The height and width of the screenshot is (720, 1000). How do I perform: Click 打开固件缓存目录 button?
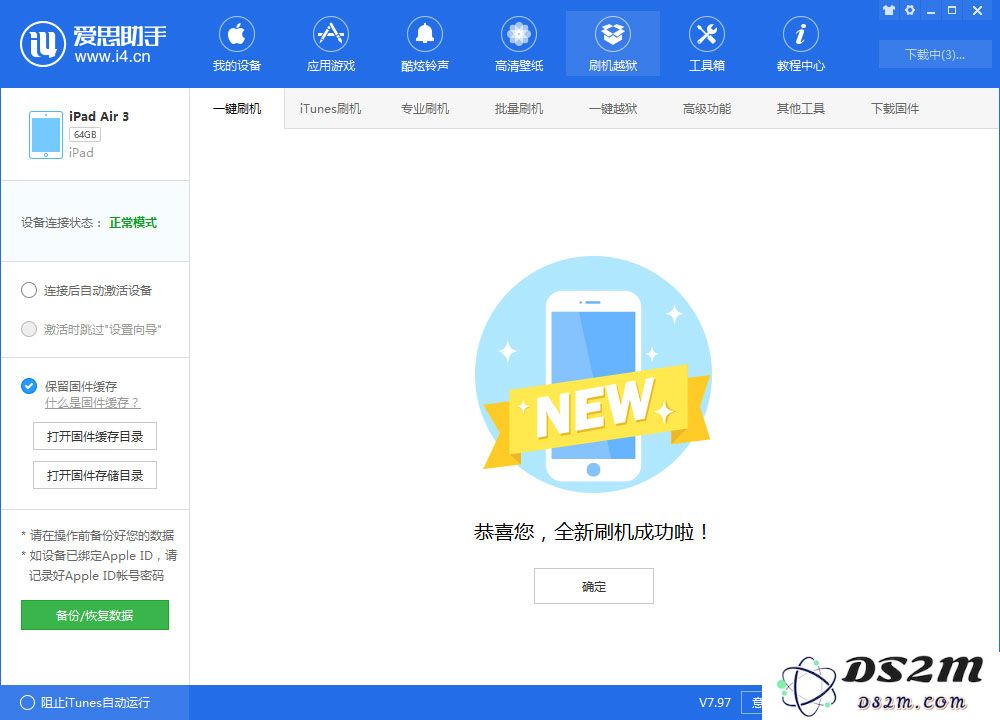tap(94, 436)
